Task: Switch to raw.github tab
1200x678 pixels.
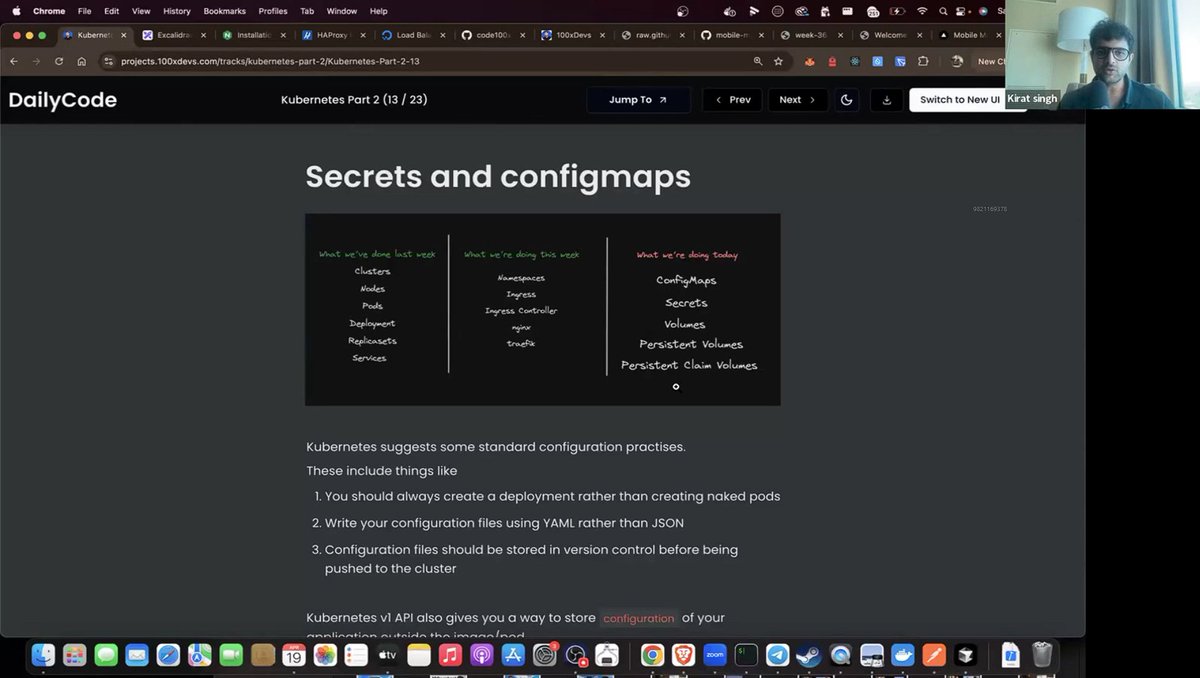Action: pyautogui.click(x=651, y=35)
